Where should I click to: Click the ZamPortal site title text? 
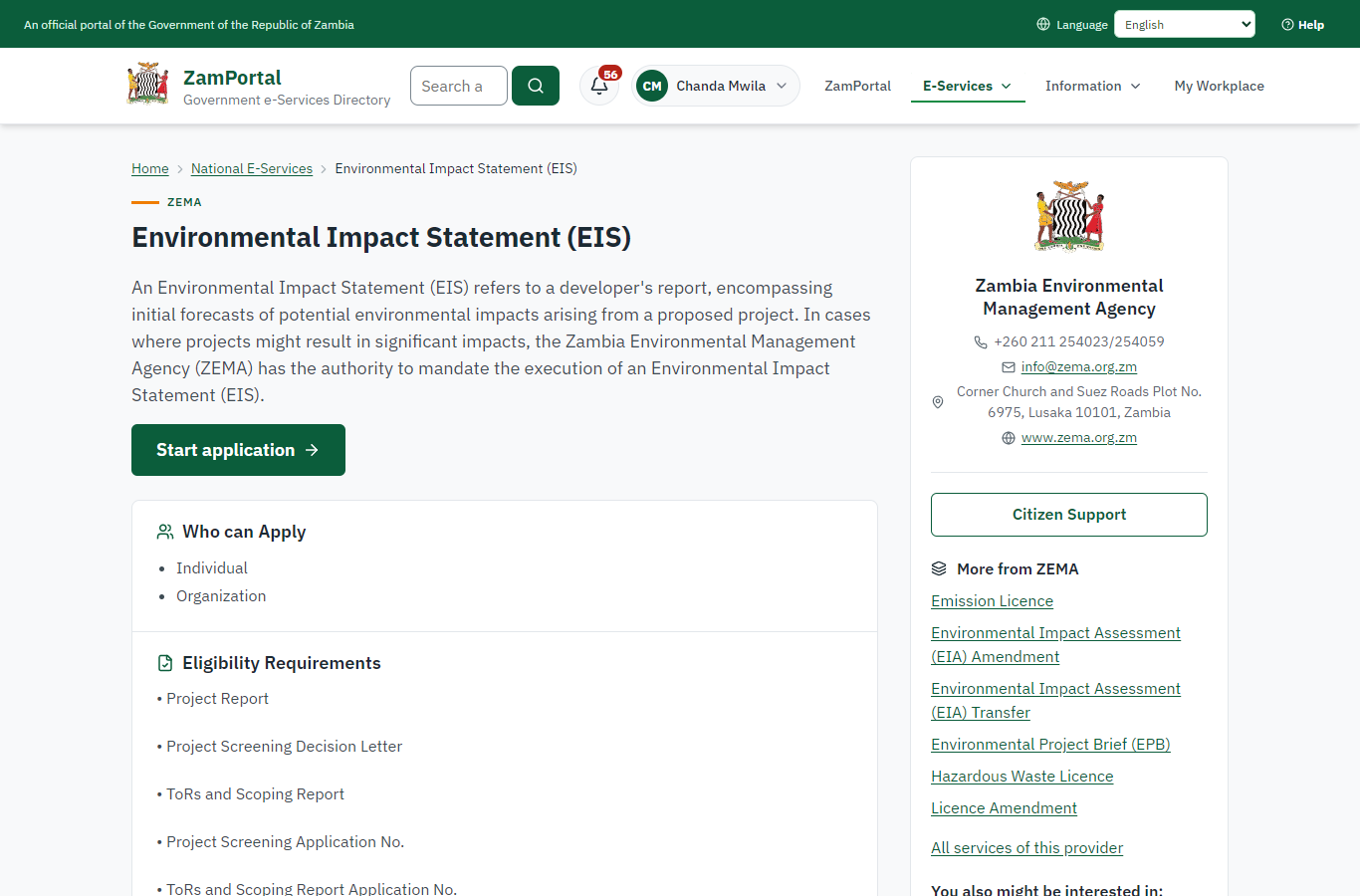click(x=232, y=78)
